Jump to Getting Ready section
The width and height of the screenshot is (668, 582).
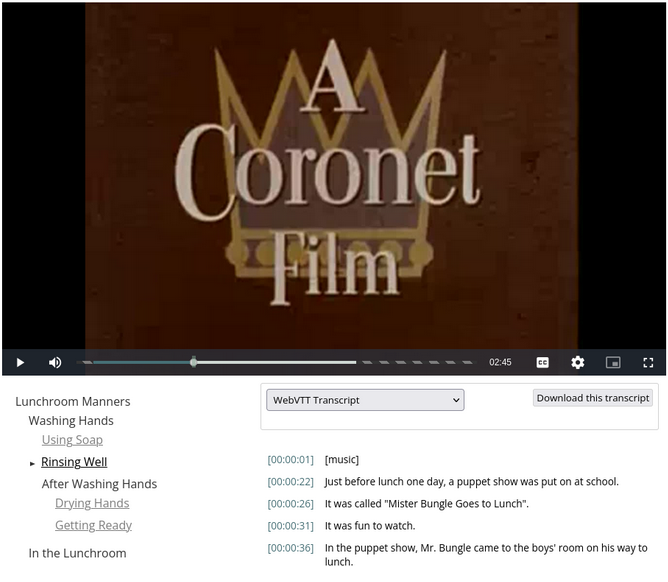point(93,525)
